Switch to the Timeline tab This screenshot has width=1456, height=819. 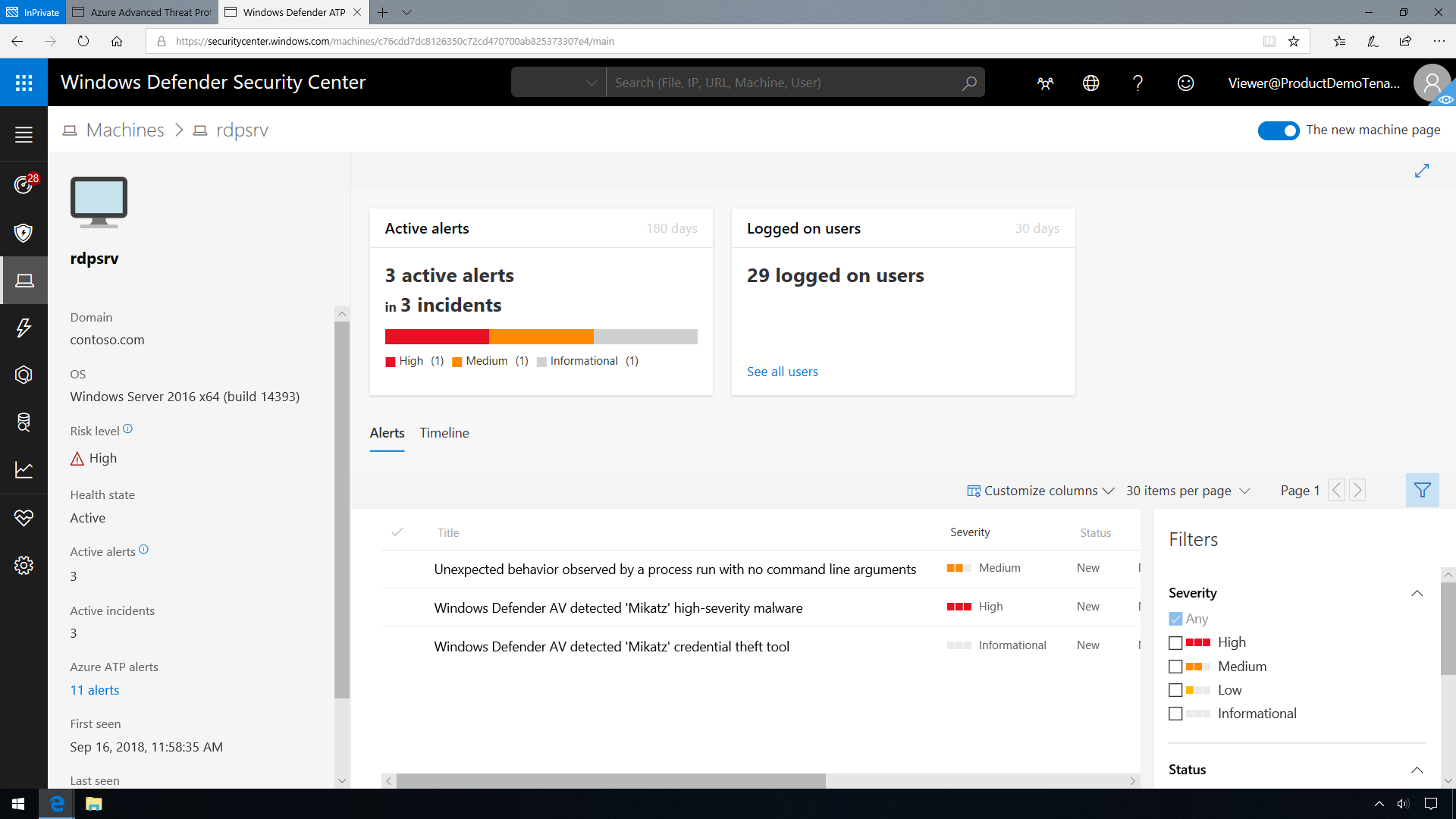(x=444, y=432)
